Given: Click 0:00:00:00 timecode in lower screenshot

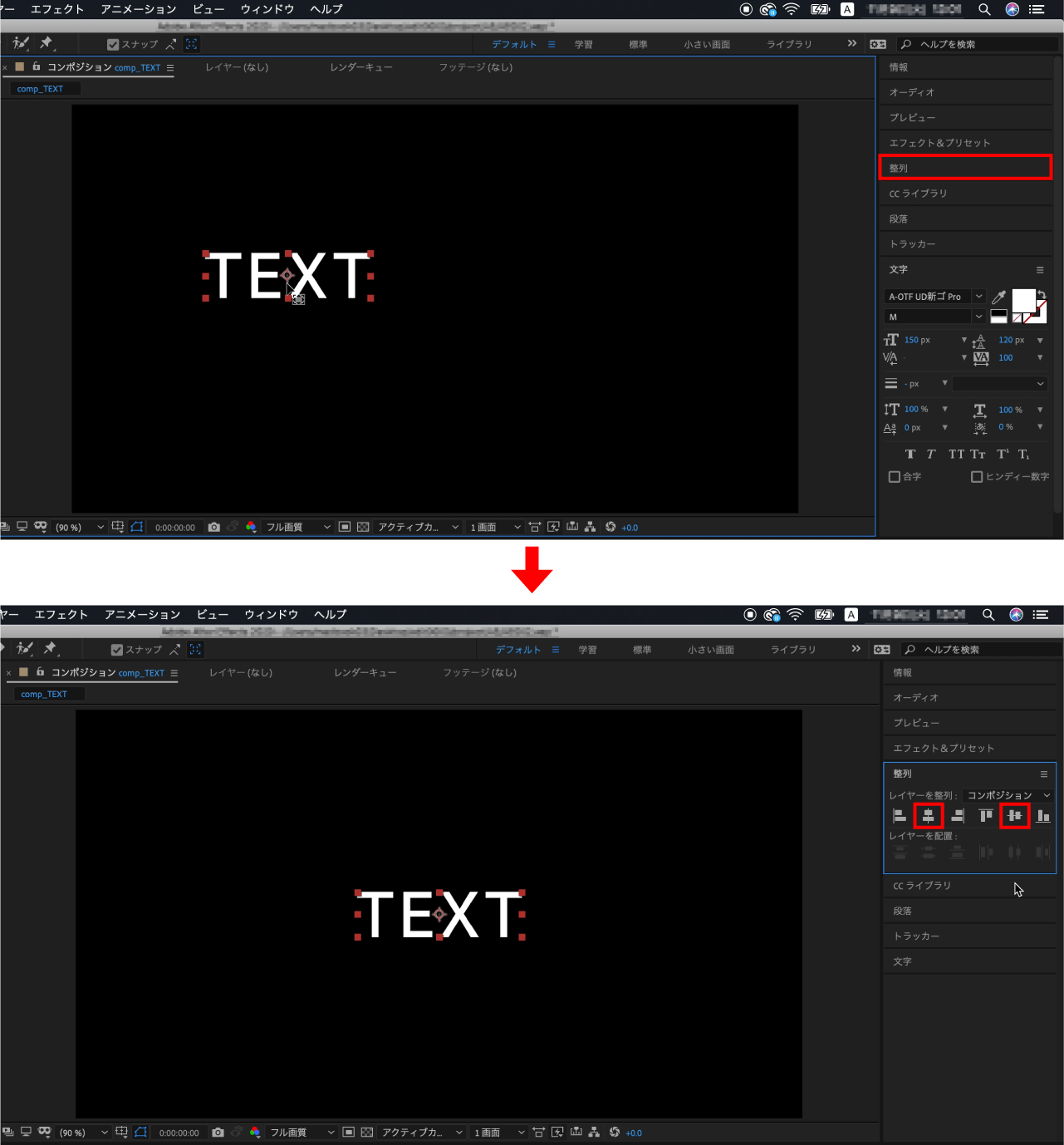Looking at the screenshot, I should [x=179, y=1133].
